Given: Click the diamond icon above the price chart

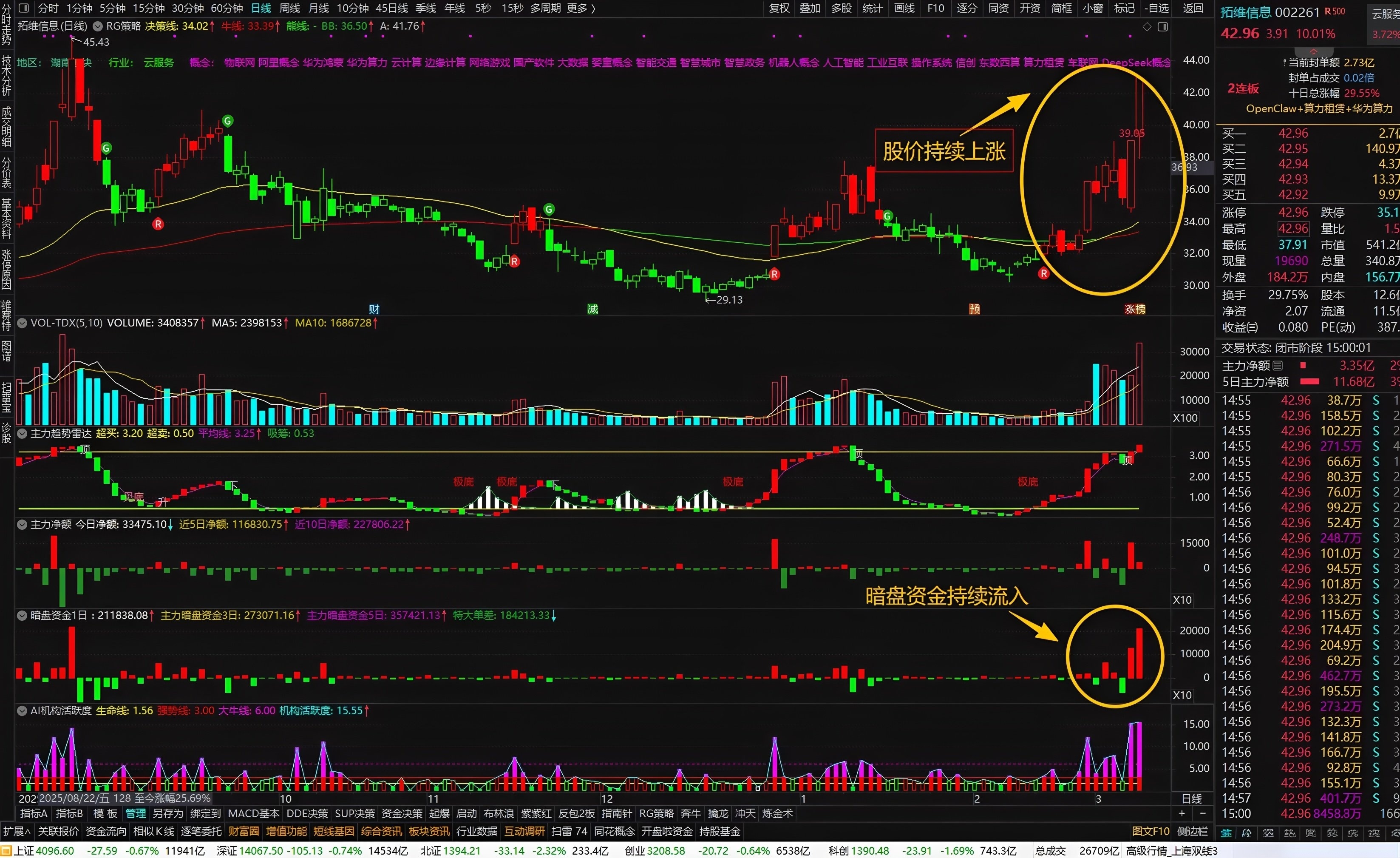Looking at the screenshot, I should [1147, 27].
